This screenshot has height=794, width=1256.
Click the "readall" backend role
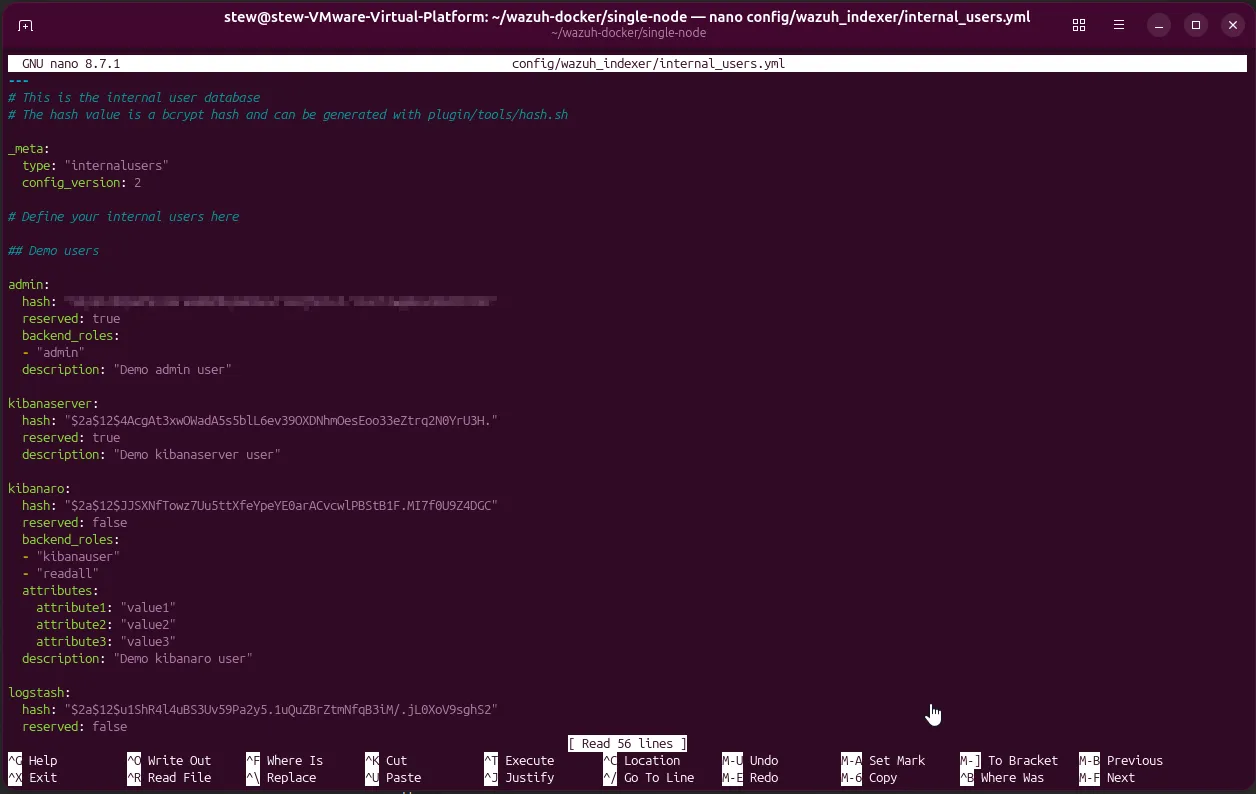[x=68, y=574]
